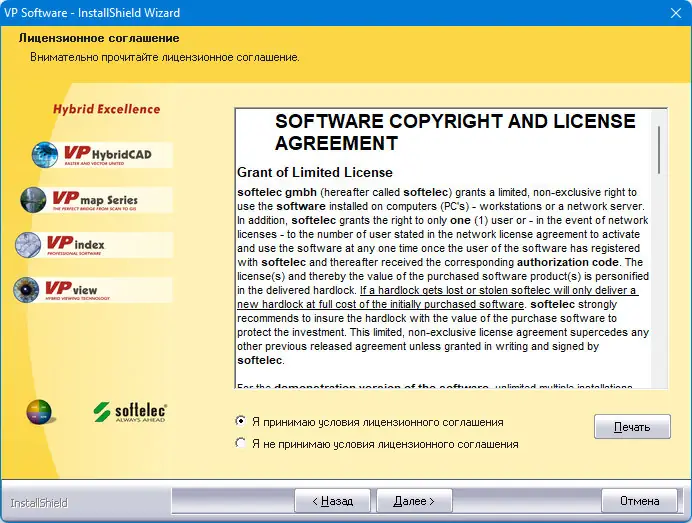
Task: Click the "Grant of Limited License" heading
Action: pos(315,172)
